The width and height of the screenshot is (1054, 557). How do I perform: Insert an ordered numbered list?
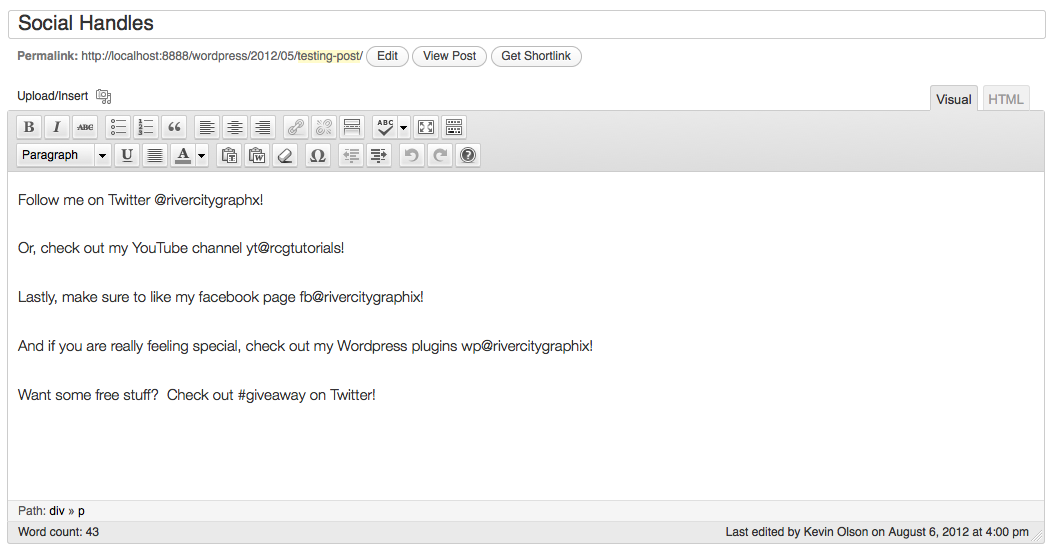pyautogui.click(x=146, y=127)
